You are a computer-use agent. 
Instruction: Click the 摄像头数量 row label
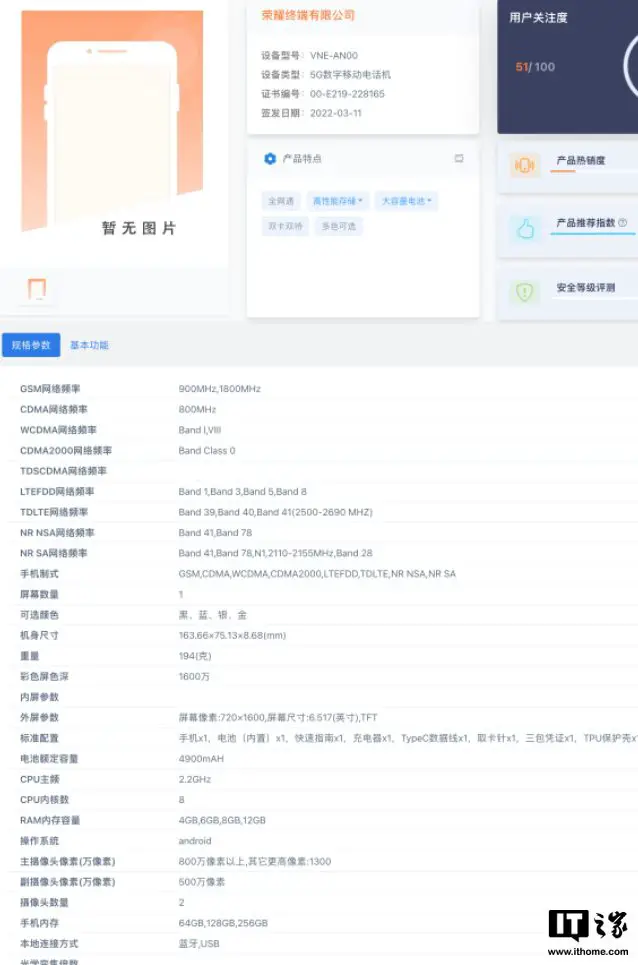point(44,903)
